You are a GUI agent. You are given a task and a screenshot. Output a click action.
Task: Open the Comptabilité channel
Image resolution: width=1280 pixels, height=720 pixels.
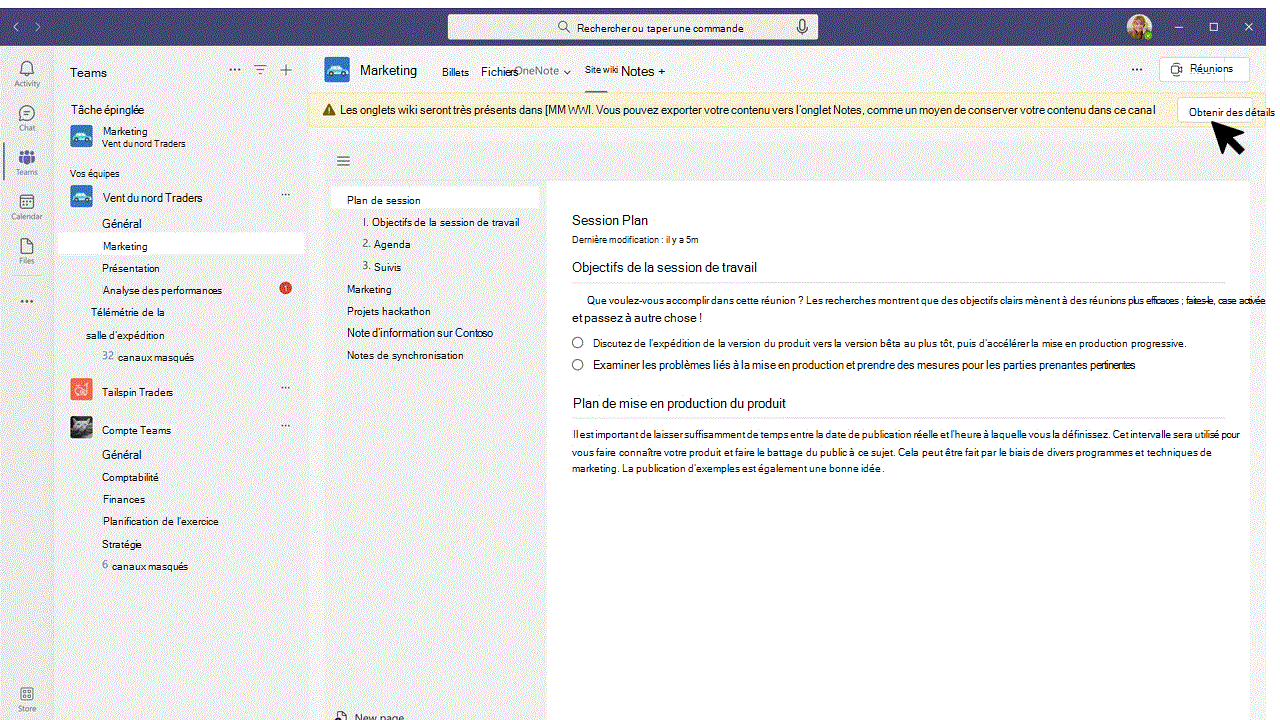click(130, 477)
